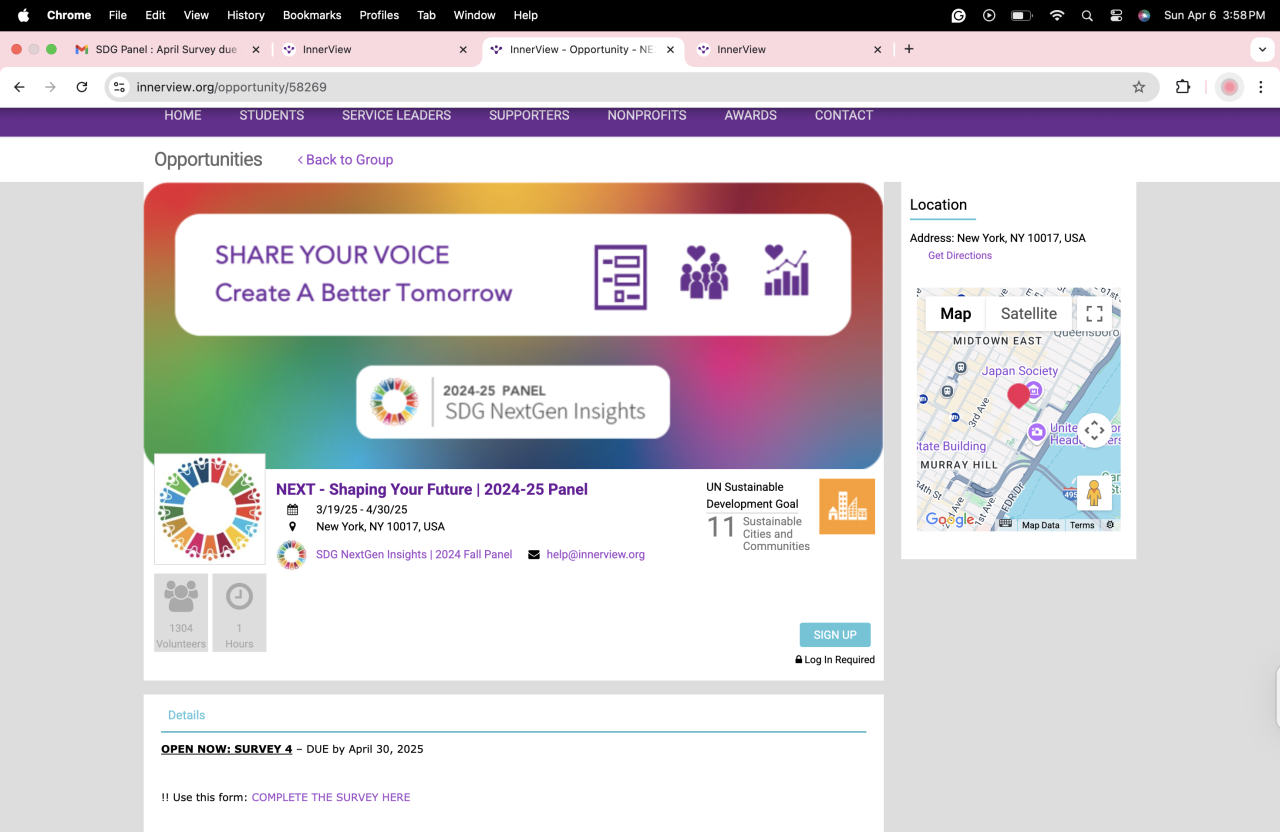The height and width of the screenshot is (832, 1280).
Task: Click Map Data on the map footer
Action: coord(1040,525)
